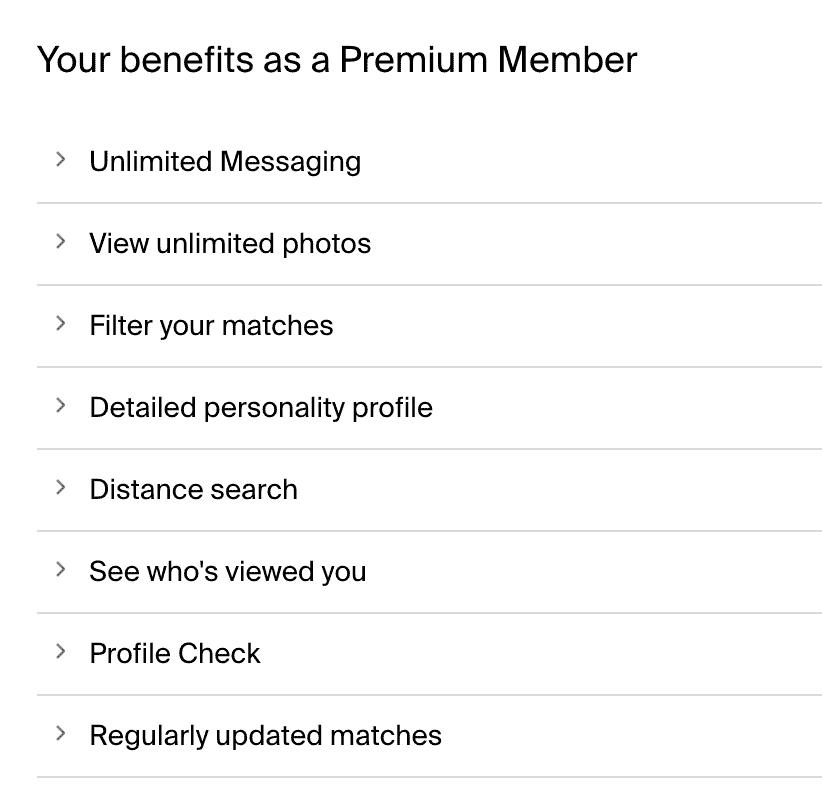Click the chevron beside View unlimited photos
The width and height of the screenshot is (822, 788).
pyautogui.click(x=61, y=242)
